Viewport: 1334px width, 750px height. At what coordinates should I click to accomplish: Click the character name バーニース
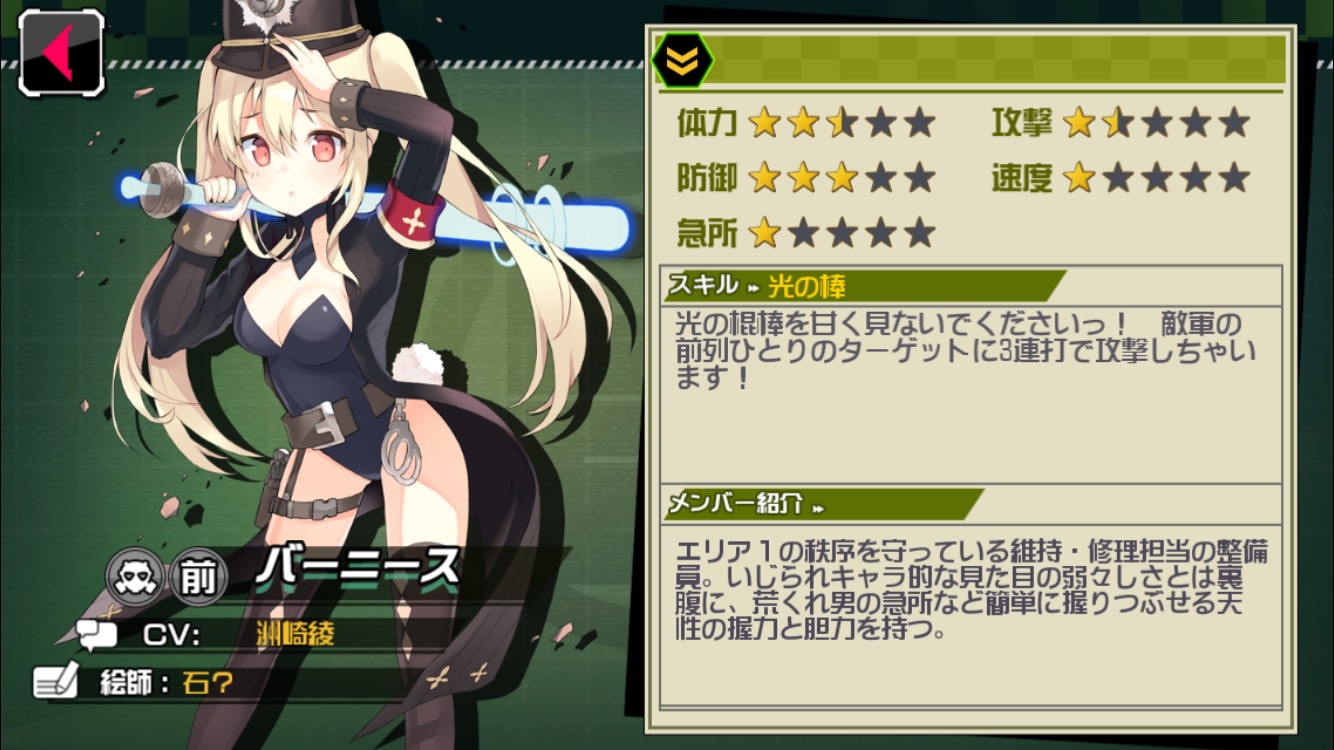click(x=358, y=568)
